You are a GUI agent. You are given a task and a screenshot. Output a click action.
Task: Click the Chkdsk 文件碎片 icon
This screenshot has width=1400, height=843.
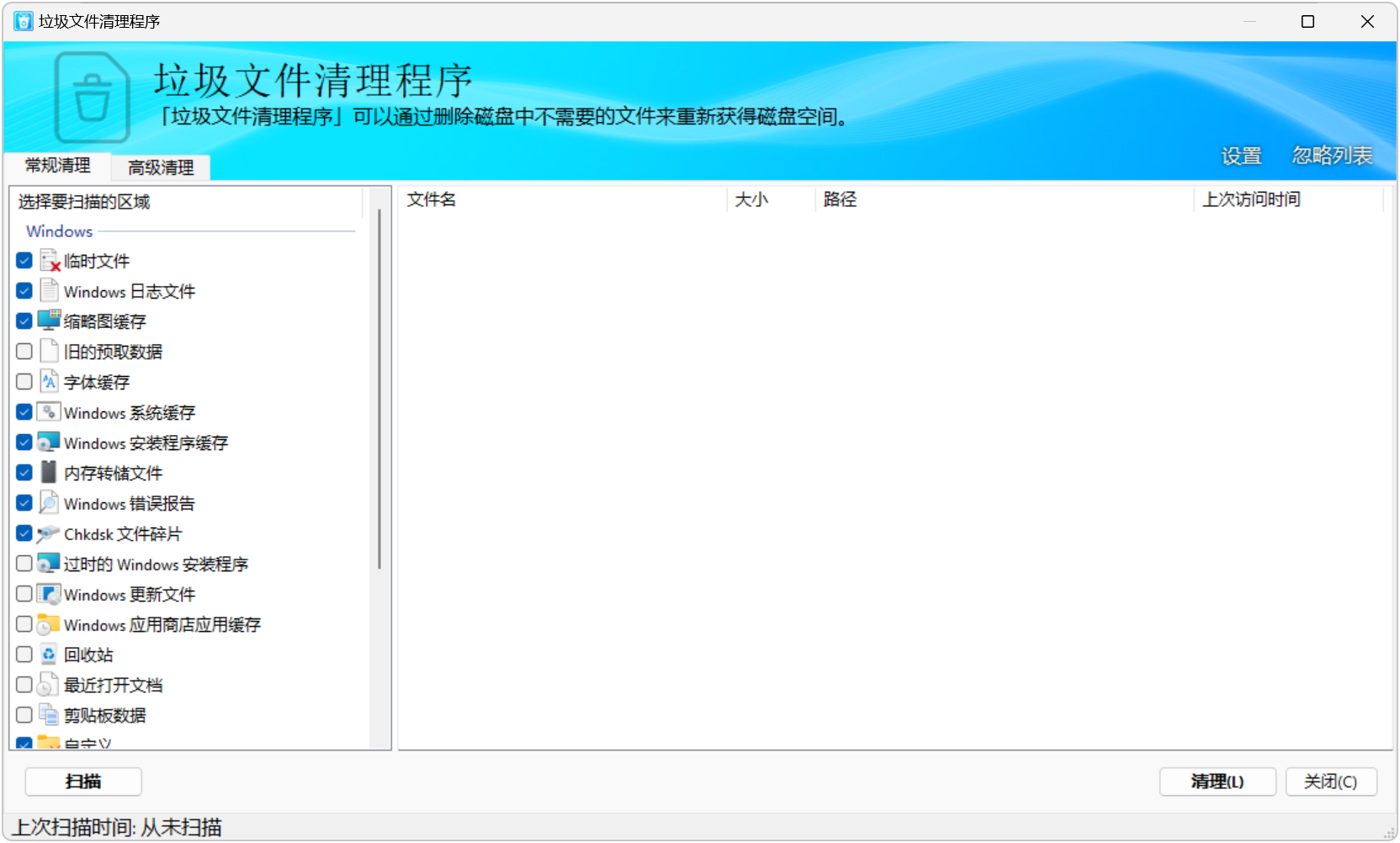pyautogui.click(x=50, y=533)
